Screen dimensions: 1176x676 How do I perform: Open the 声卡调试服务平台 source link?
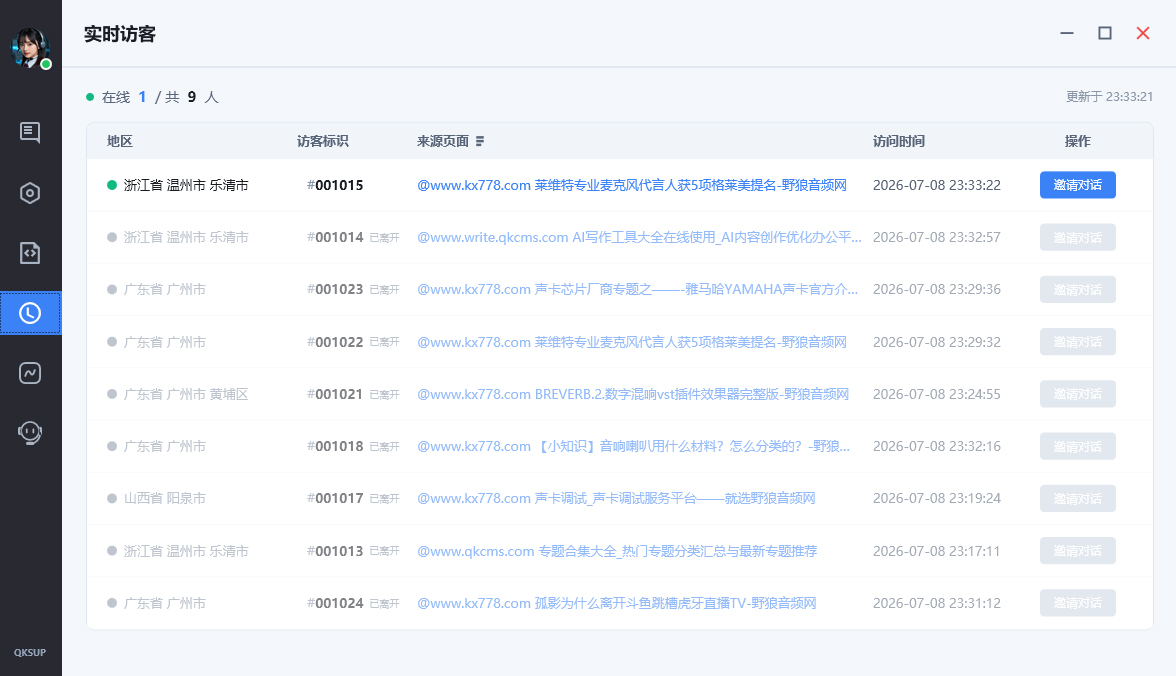616,498
